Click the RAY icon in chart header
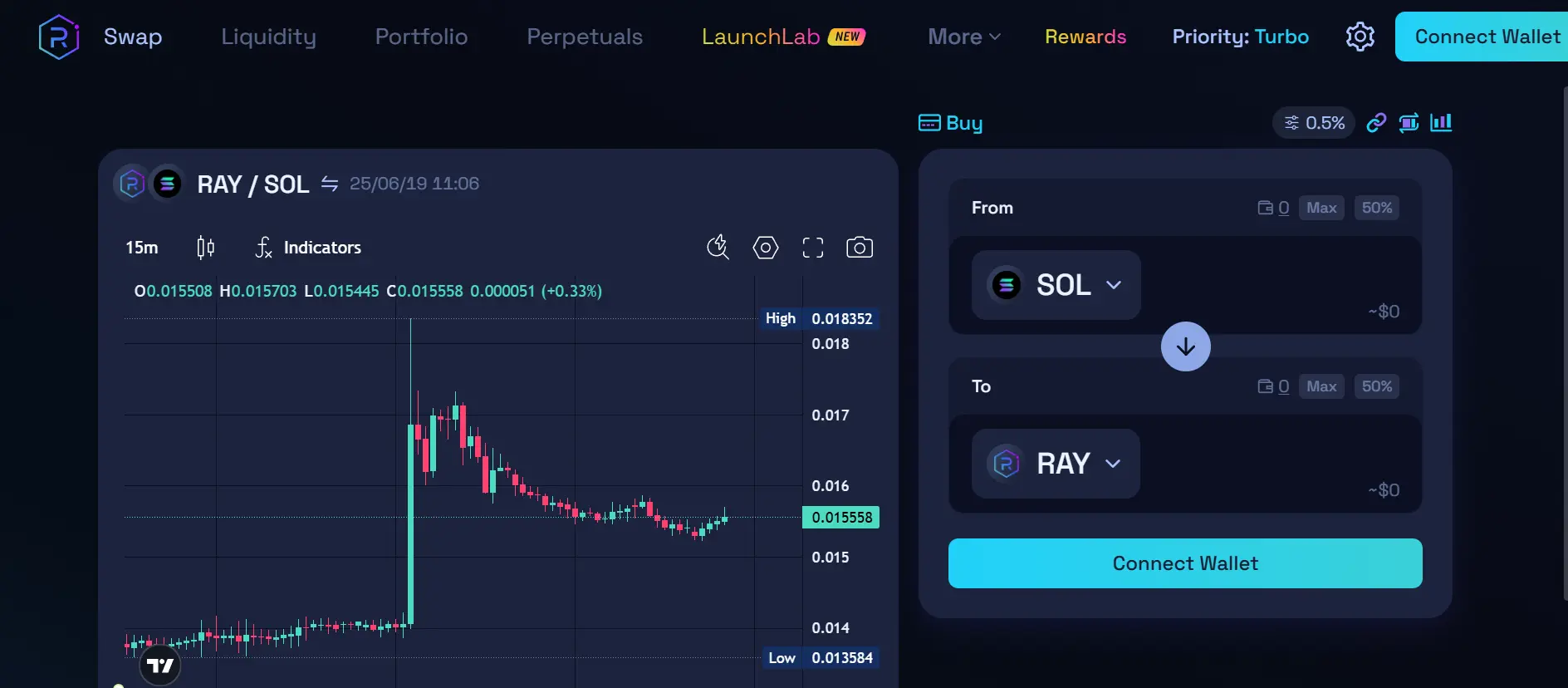This screenshot has width=1568, height=688. (x=131, y=184)
